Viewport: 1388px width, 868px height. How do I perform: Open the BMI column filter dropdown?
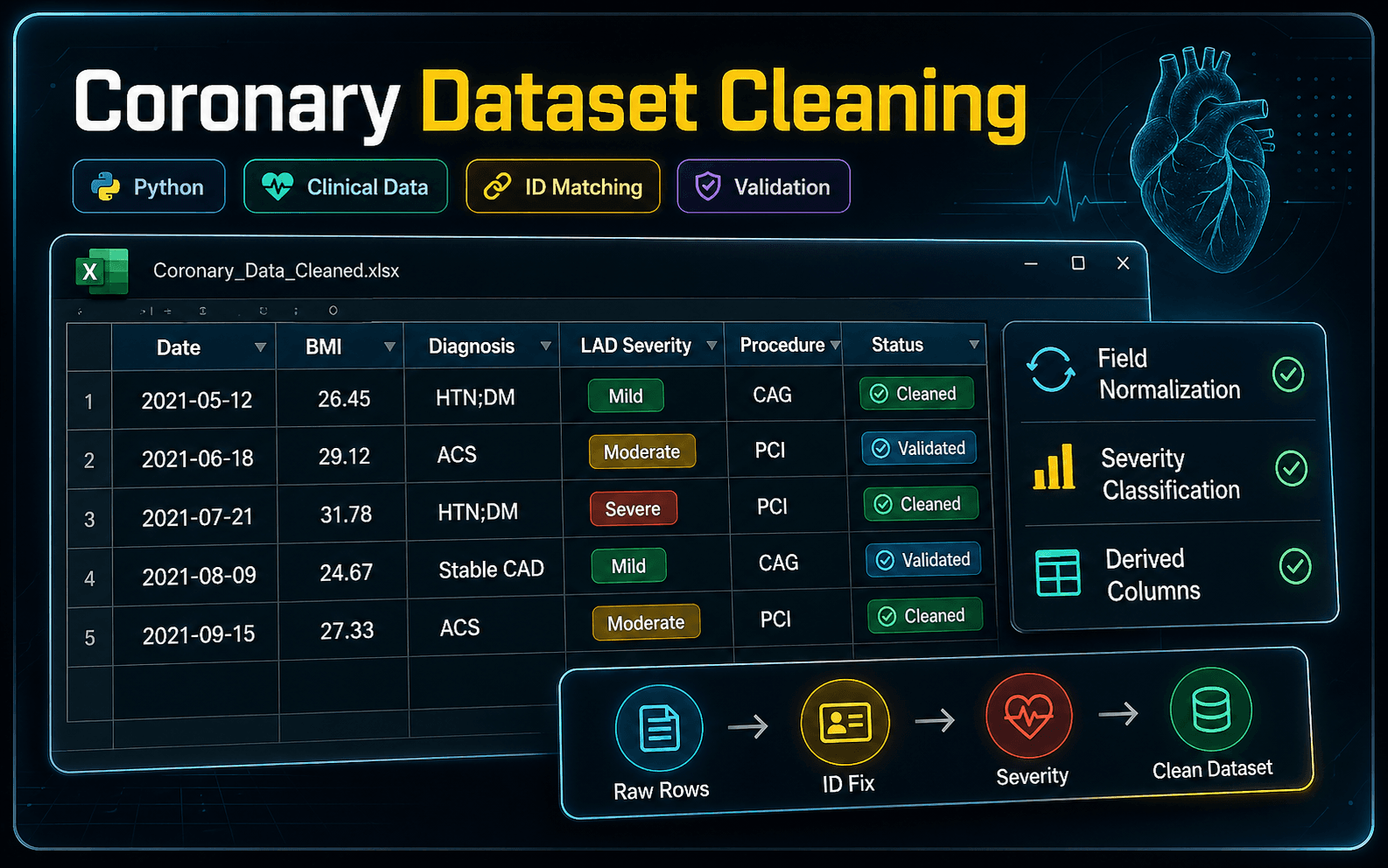point(389,346)
